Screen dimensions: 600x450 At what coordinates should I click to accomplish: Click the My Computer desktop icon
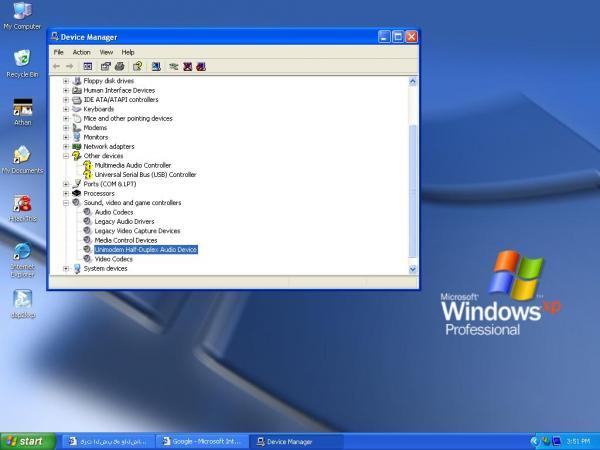(x=22, y=15)
